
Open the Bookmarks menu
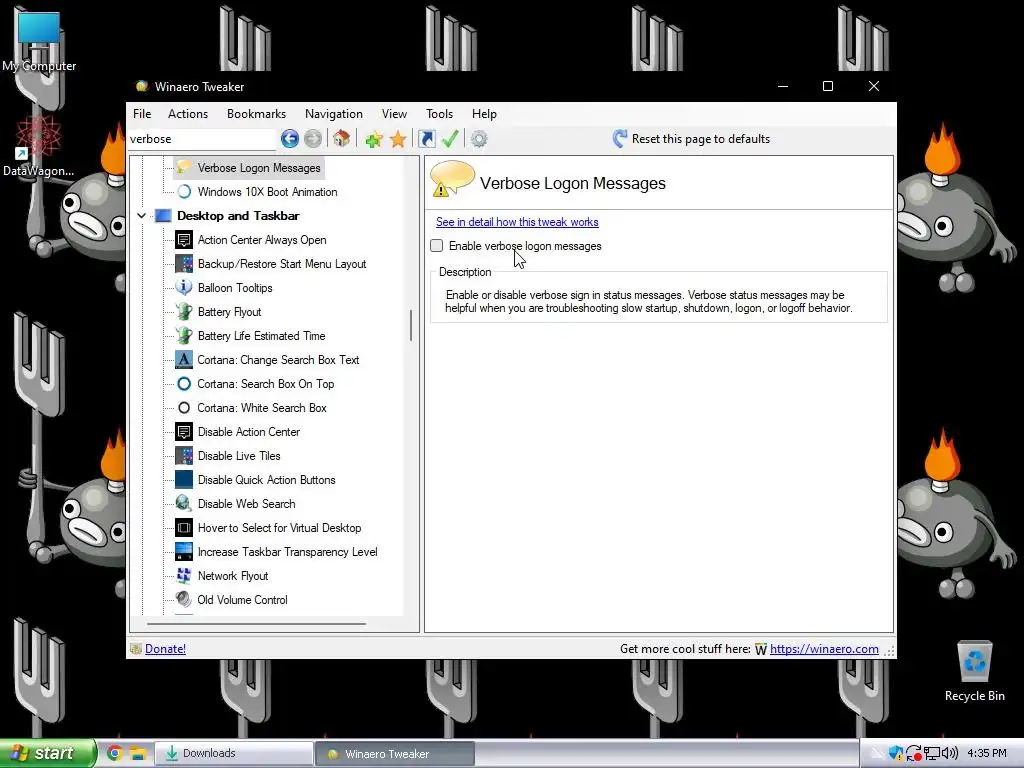tap(256, 114)
